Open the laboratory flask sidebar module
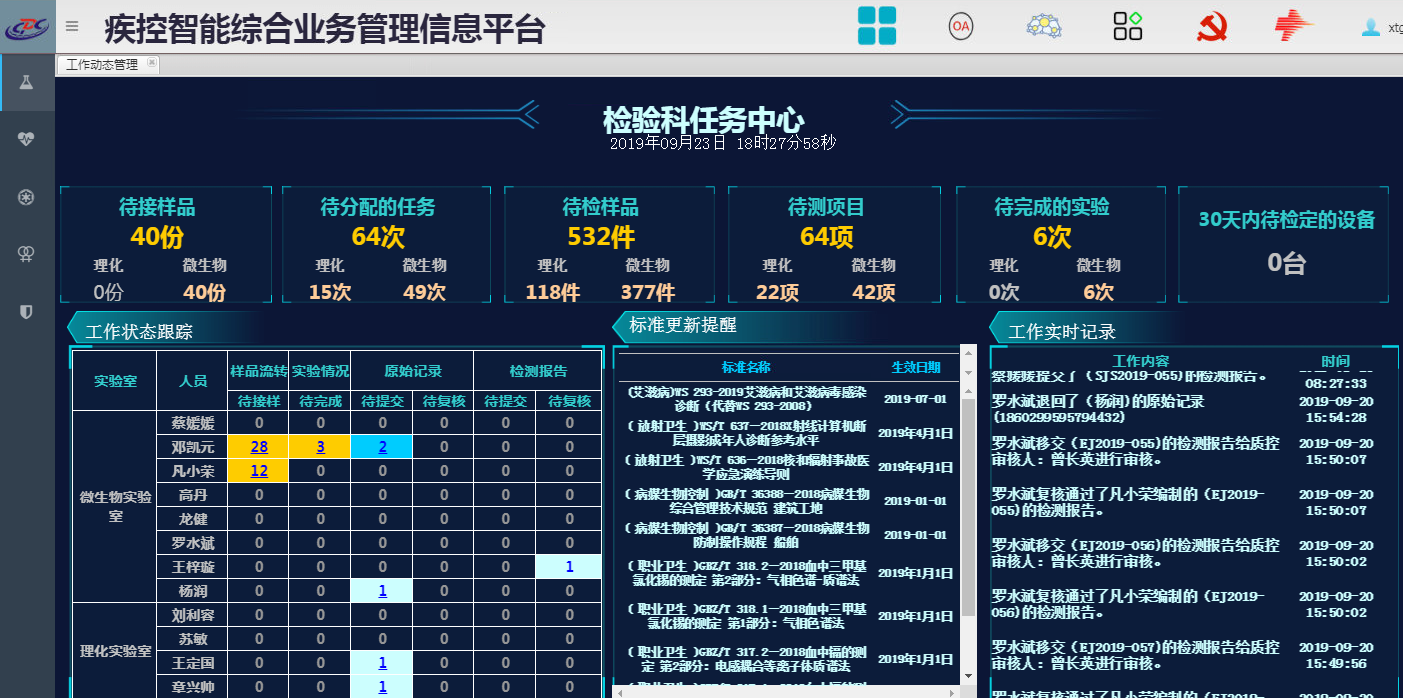The height and width of the screenshot is (698, 1403). coord(27,82)
